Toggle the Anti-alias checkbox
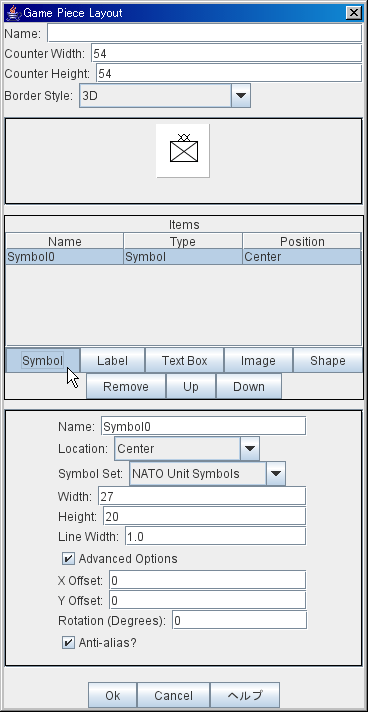The image size is (368, 712). [68, 643]
